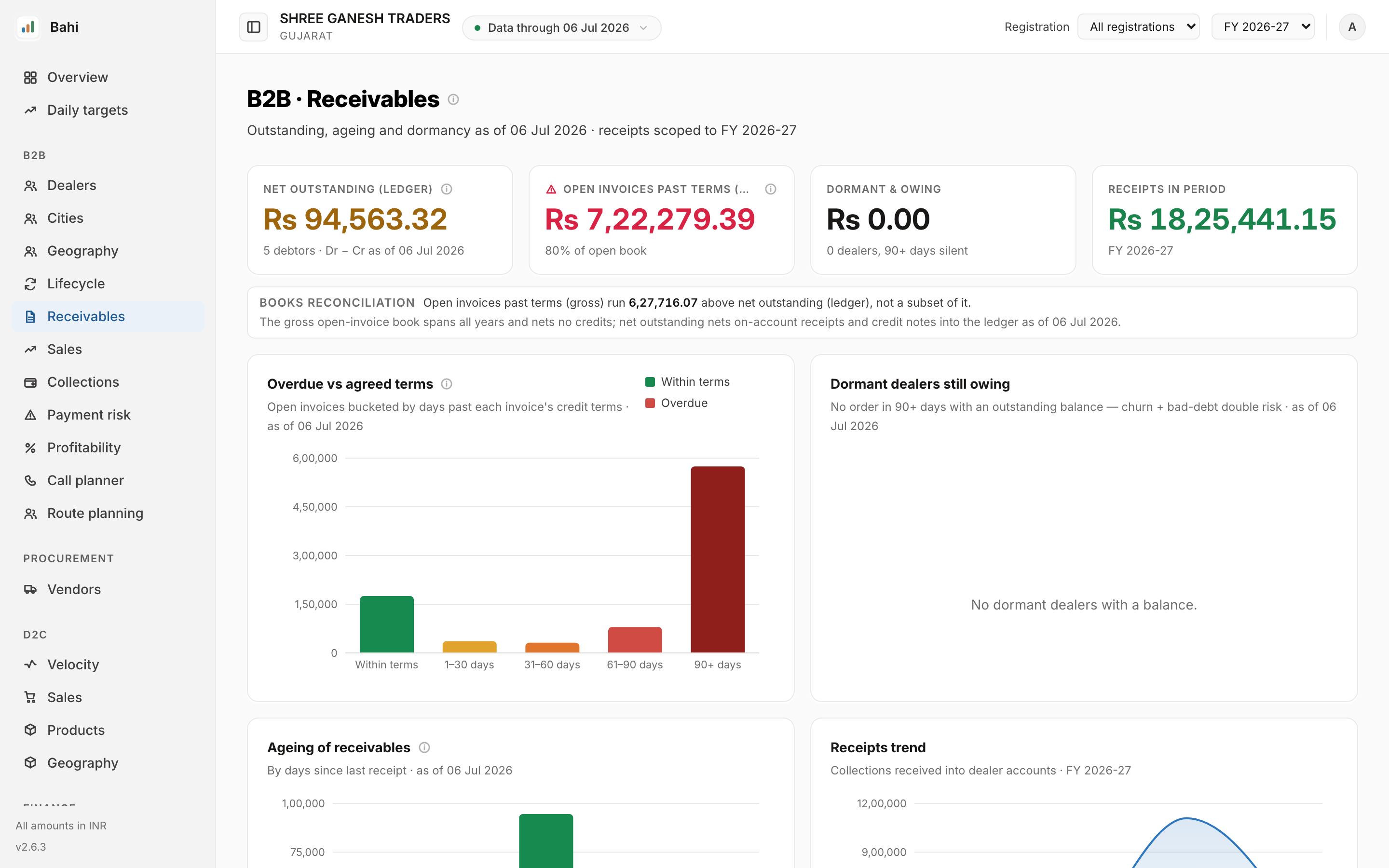Click info icon next to Ageing of receivables

(x=424, y=747)
